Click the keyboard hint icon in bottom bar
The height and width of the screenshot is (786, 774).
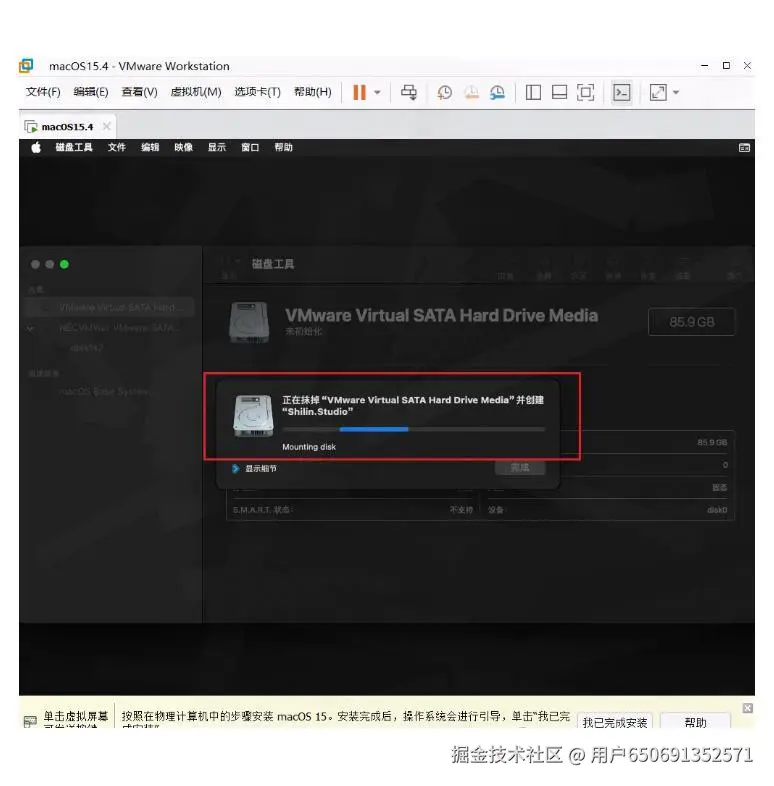pos(30,721)
